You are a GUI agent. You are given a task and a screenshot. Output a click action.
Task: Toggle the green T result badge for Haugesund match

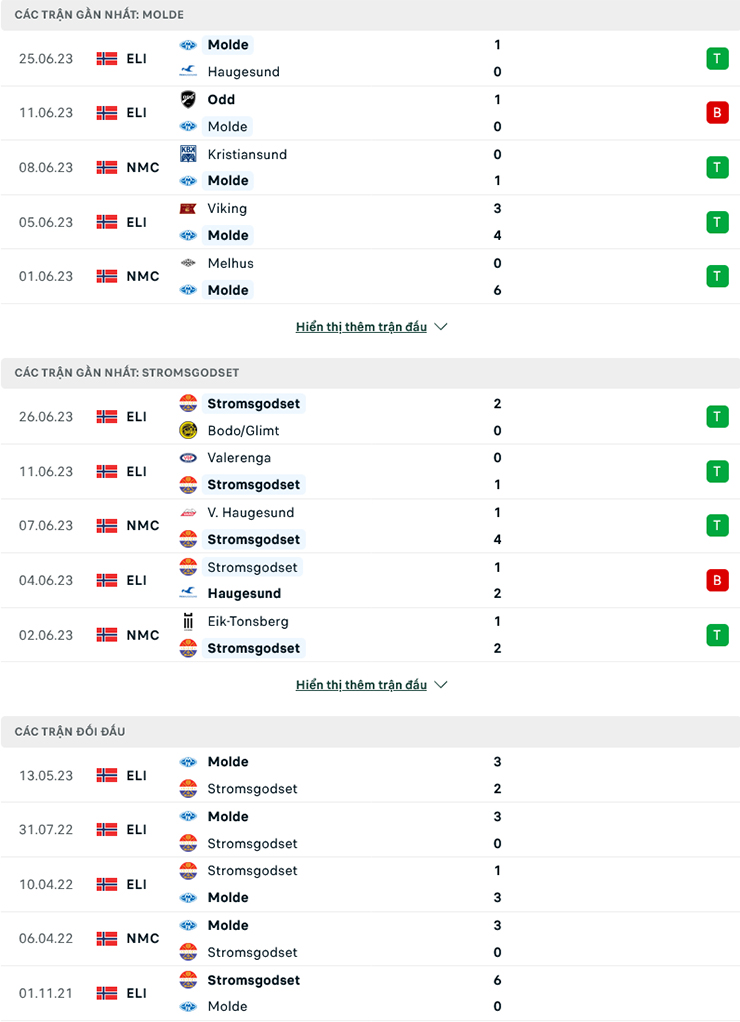click(717, 58)
